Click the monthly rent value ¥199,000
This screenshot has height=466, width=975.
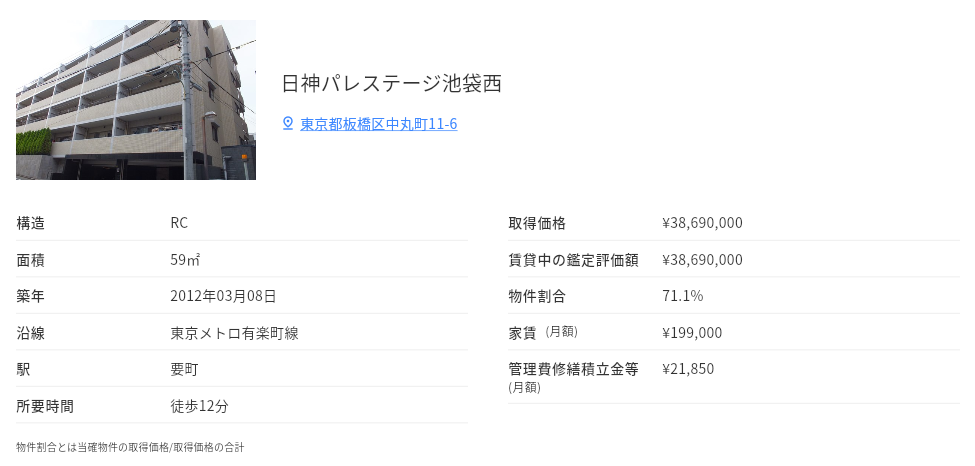point(692,332)
